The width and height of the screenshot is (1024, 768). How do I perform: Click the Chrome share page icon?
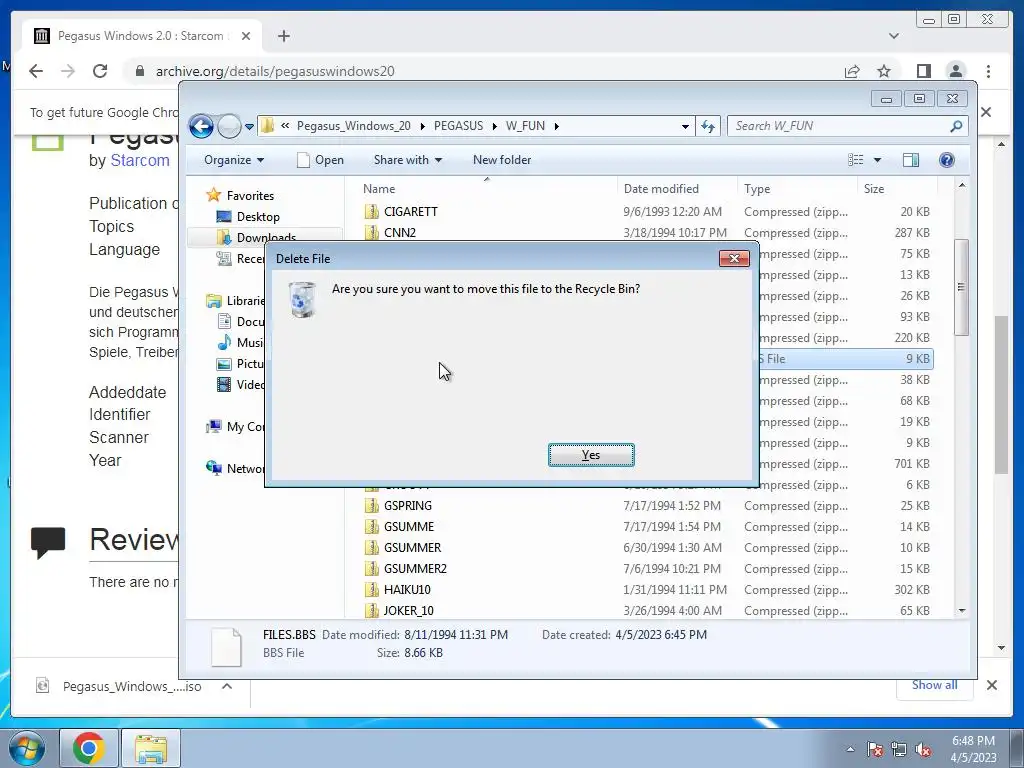point(852,71)
